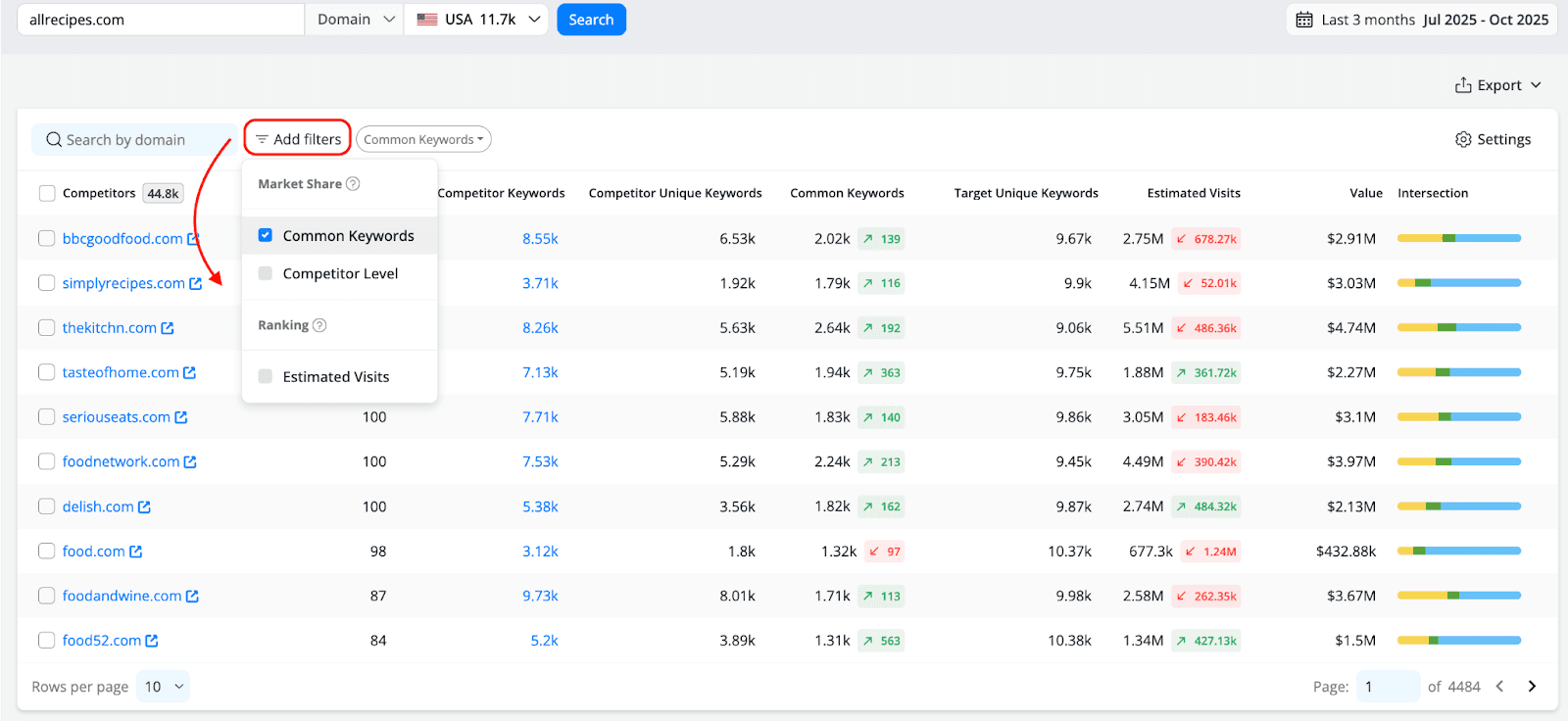Open thekitchn.com external link icon
The image size is (1568, 721).
168,328
